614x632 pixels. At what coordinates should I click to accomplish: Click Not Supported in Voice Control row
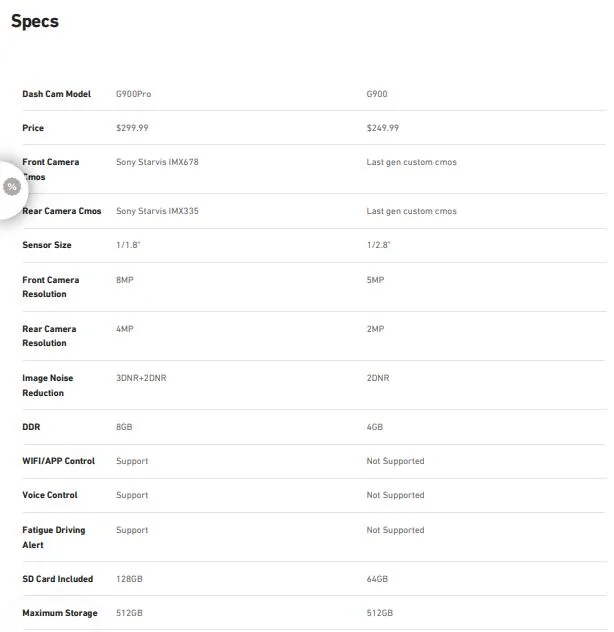point(395,495)
